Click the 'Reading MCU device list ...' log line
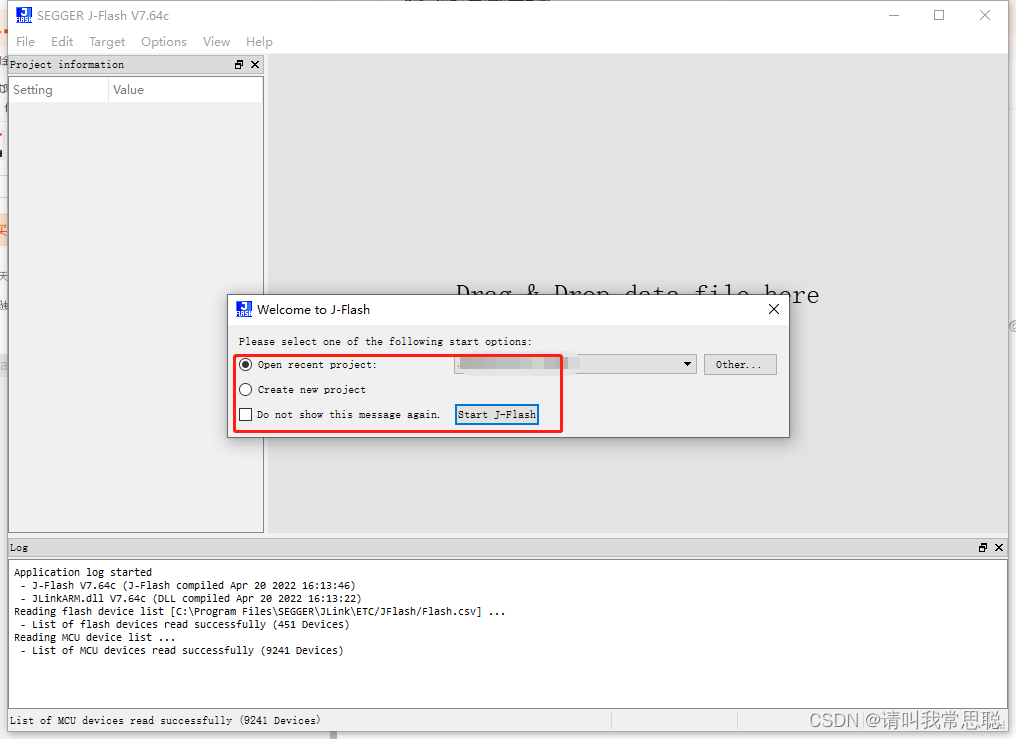The width and height of the screenshot is (1016, 739). tap(95, 637)
